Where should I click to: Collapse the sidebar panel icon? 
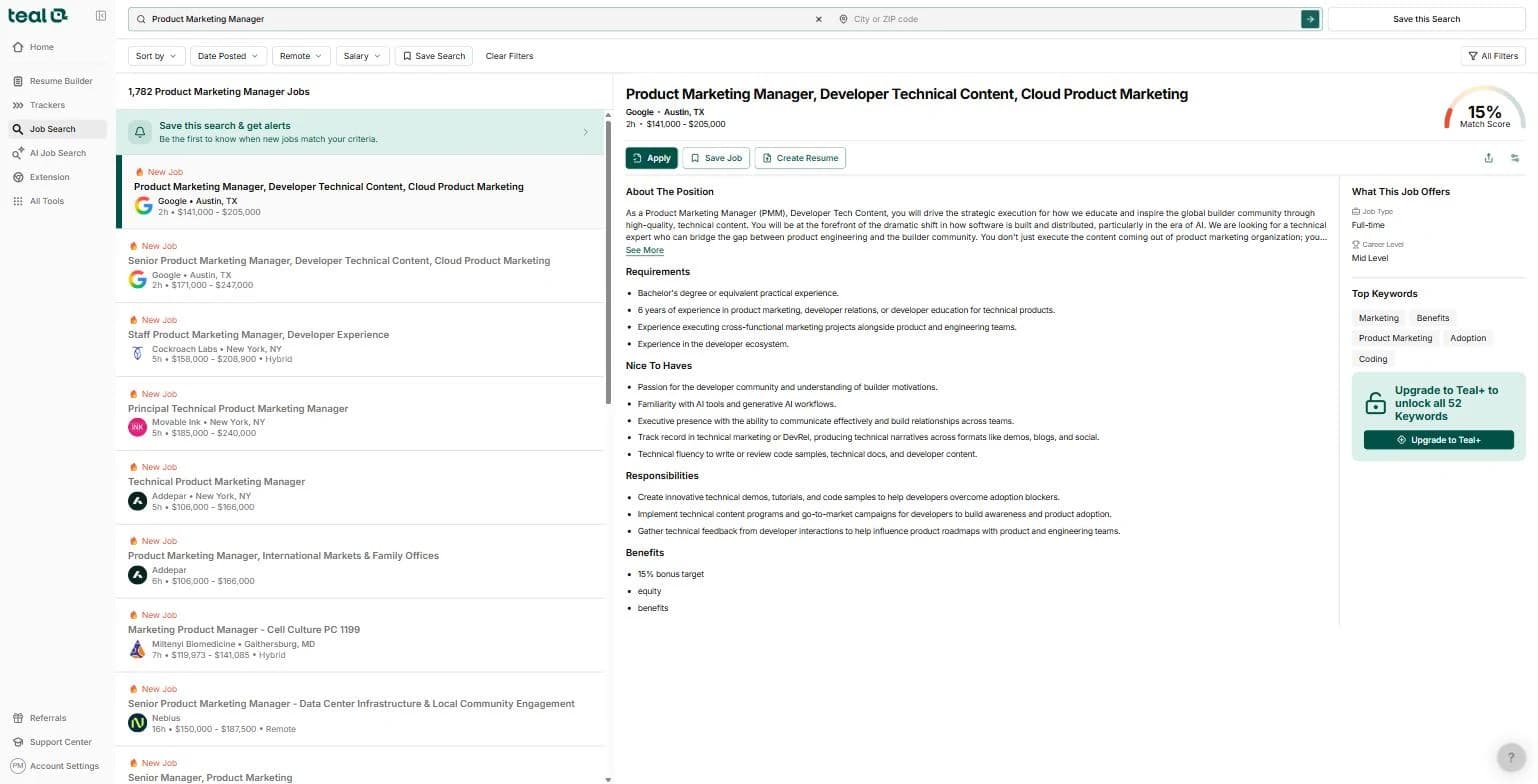coord(101,16)
